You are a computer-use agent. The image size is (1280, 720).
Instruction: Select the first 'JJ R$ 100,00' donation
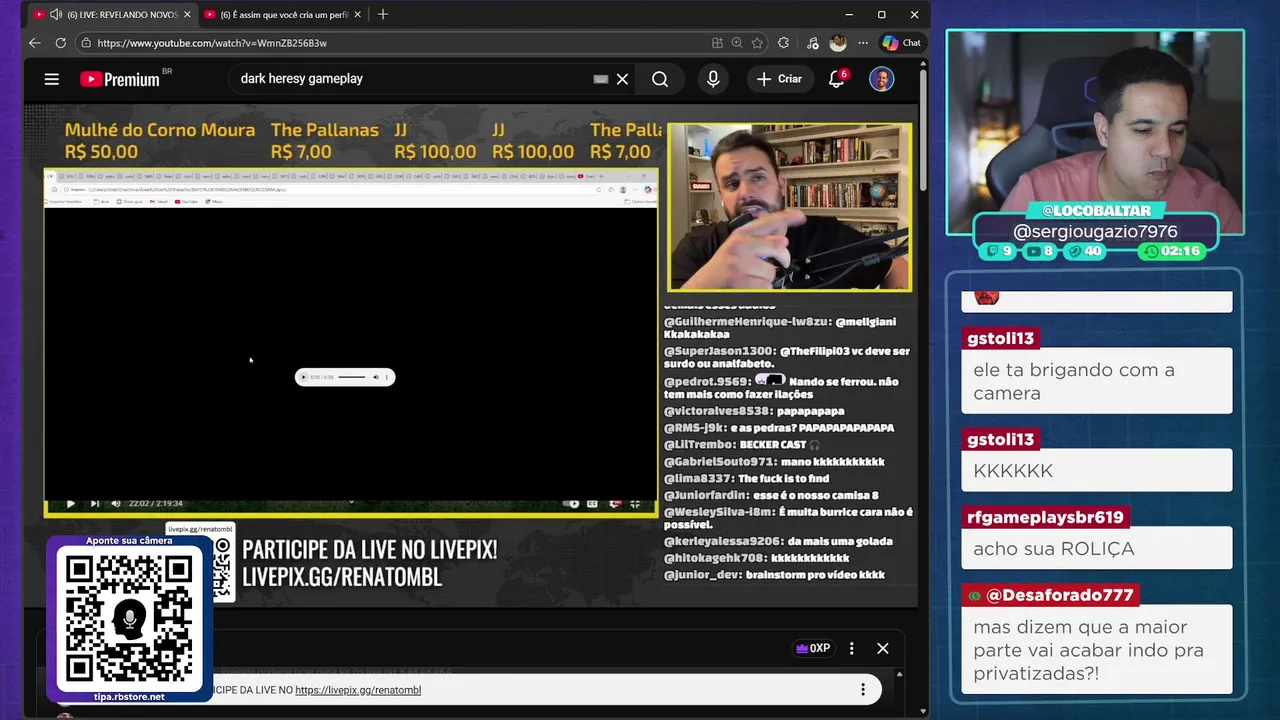coord(435,141)
